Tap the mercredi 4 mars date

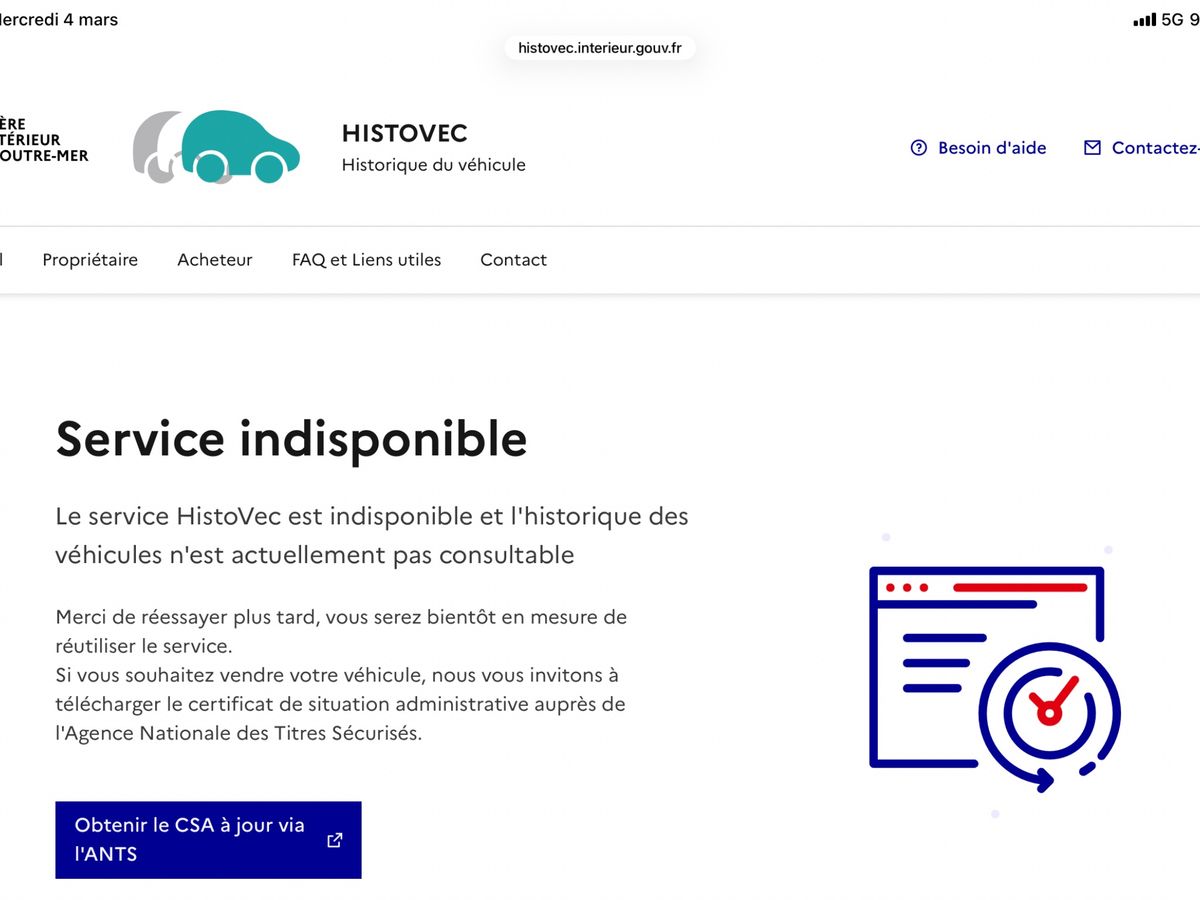click(59, 20)
